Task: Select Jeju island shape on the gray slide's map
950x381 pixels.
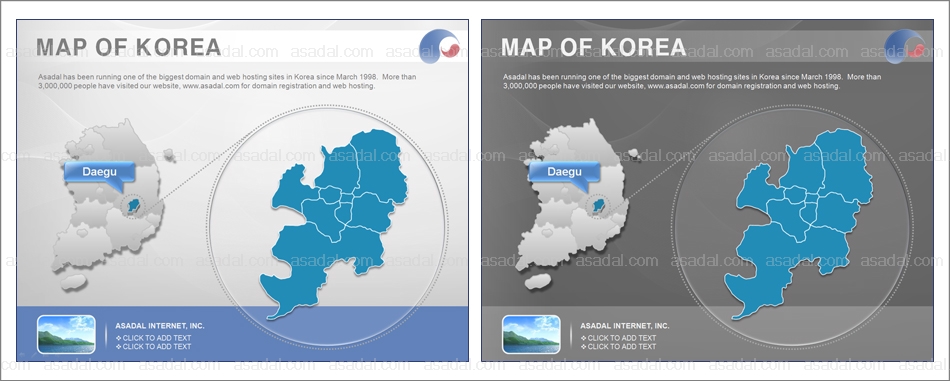Action: [x=538, y=282]
